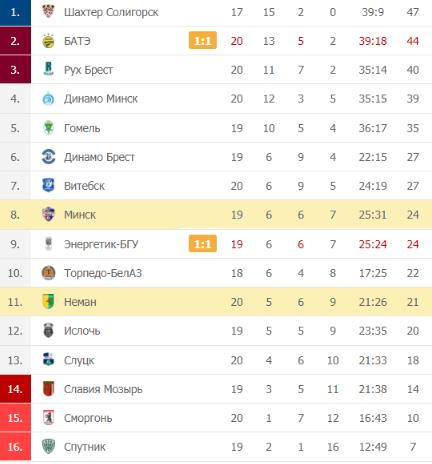Click the Гомель team logo
Image resolution: width=432 pixels, height=464 pixels.
tap(48, 128)
